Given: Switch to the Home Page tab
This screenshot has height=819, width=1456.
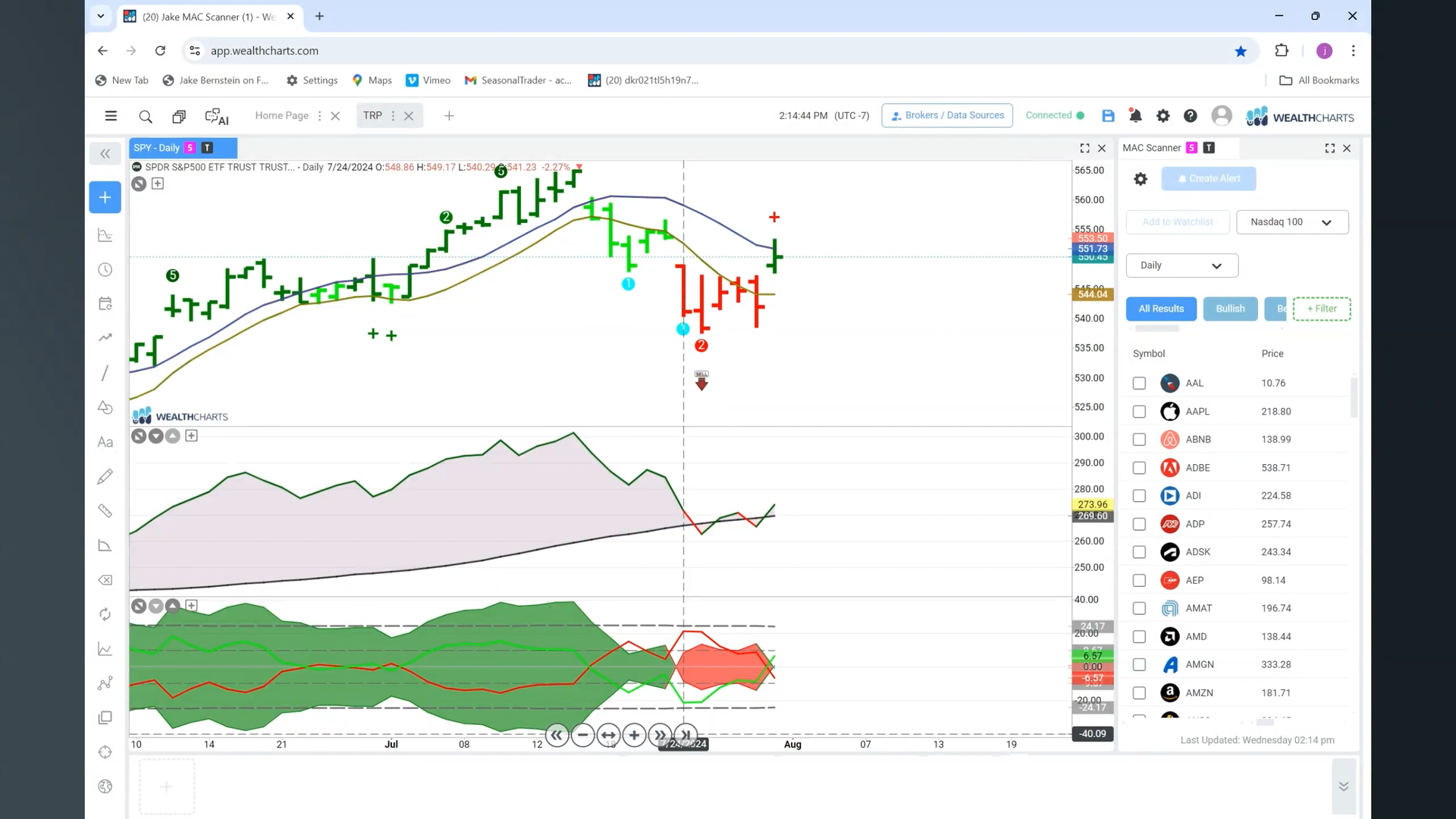Looking at the screenshot, I should [x=281, y=115].
